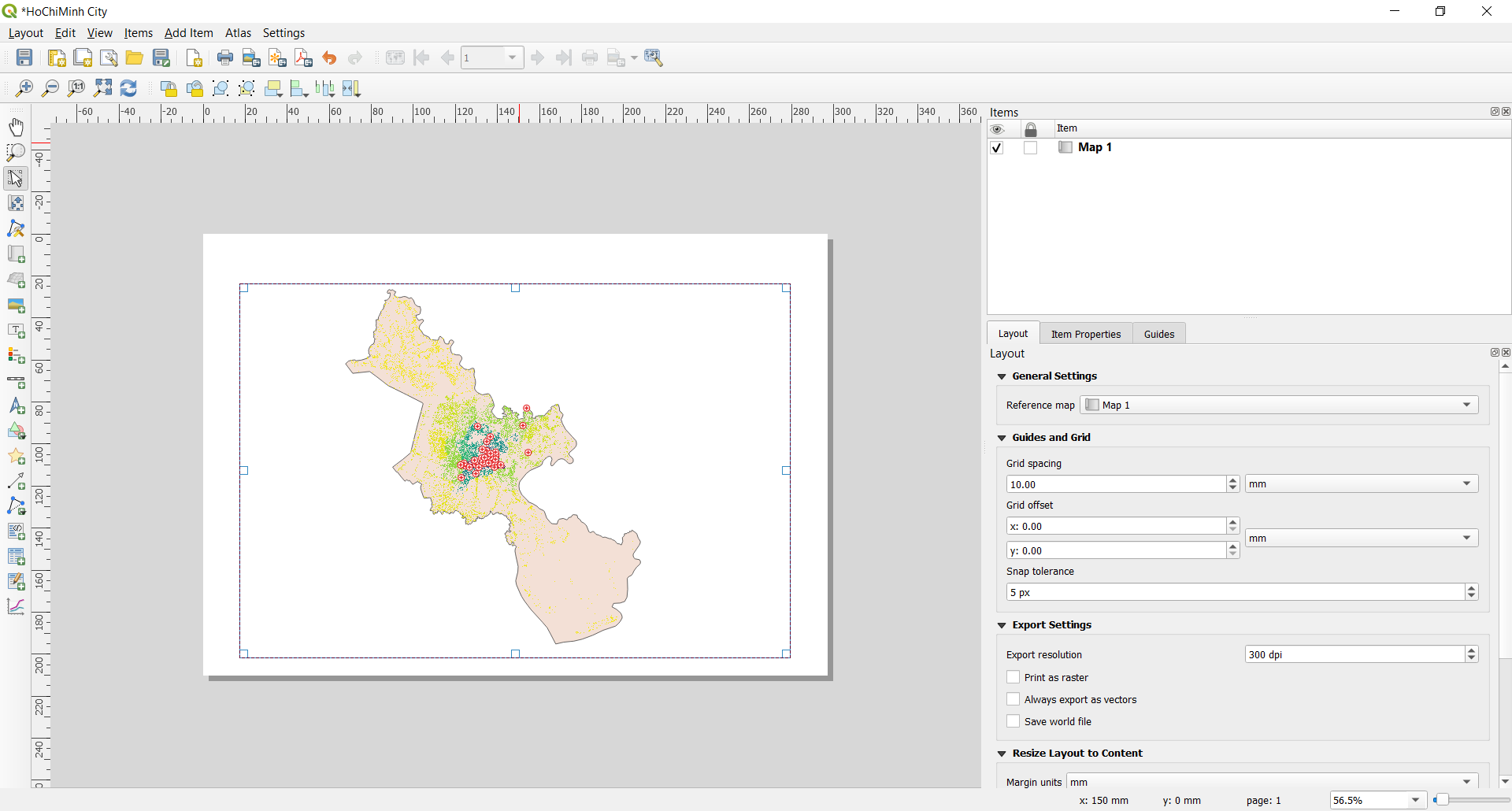Open the Atlas Settings icon
1512x811 pixels.
tap(654, 57)
